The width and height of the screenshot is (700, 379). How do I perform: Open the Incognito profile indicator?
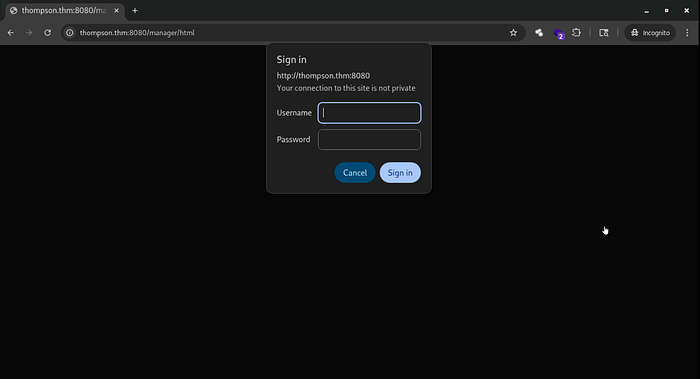click(650, 33)
